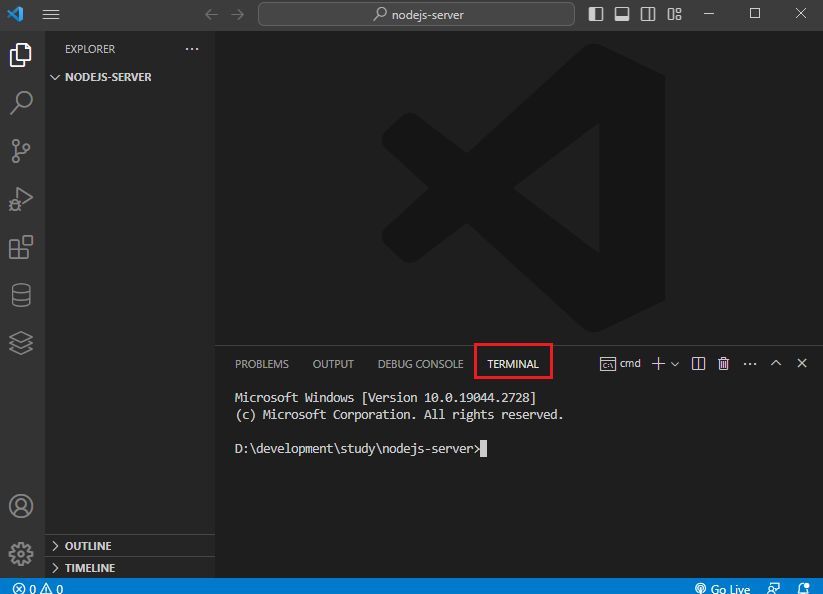Go forward with the right arrow
823x594 pixels.
[238, 14]
